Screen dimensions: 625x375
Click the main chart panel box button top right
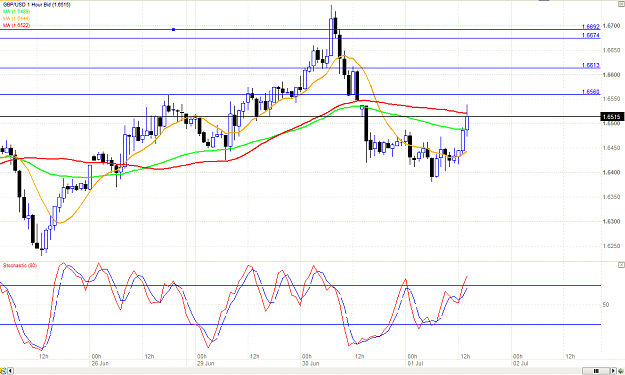[x=621, y=4]
